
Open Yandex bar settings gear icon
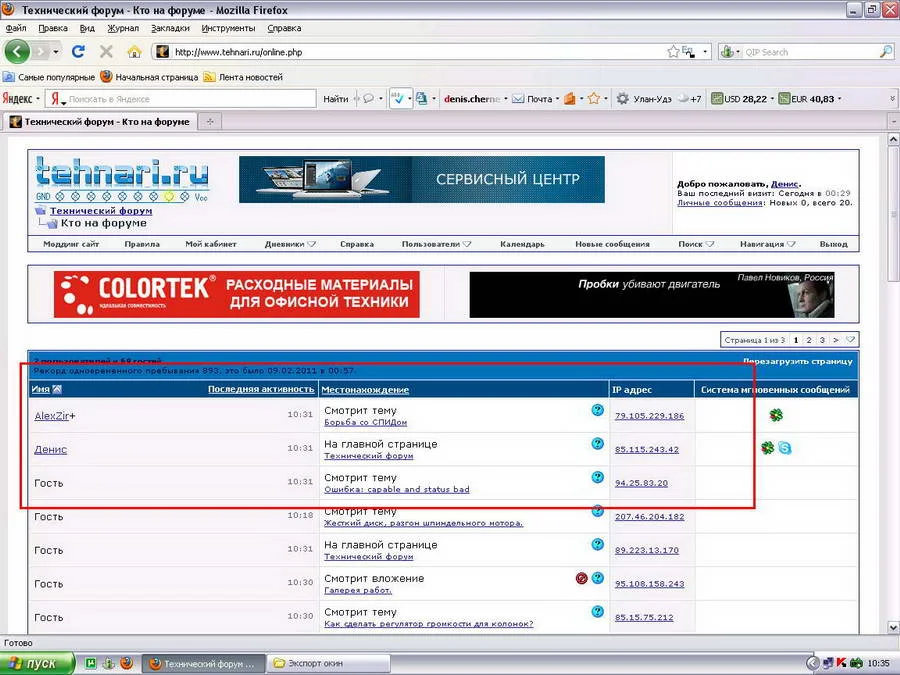(x=623, y=99)
